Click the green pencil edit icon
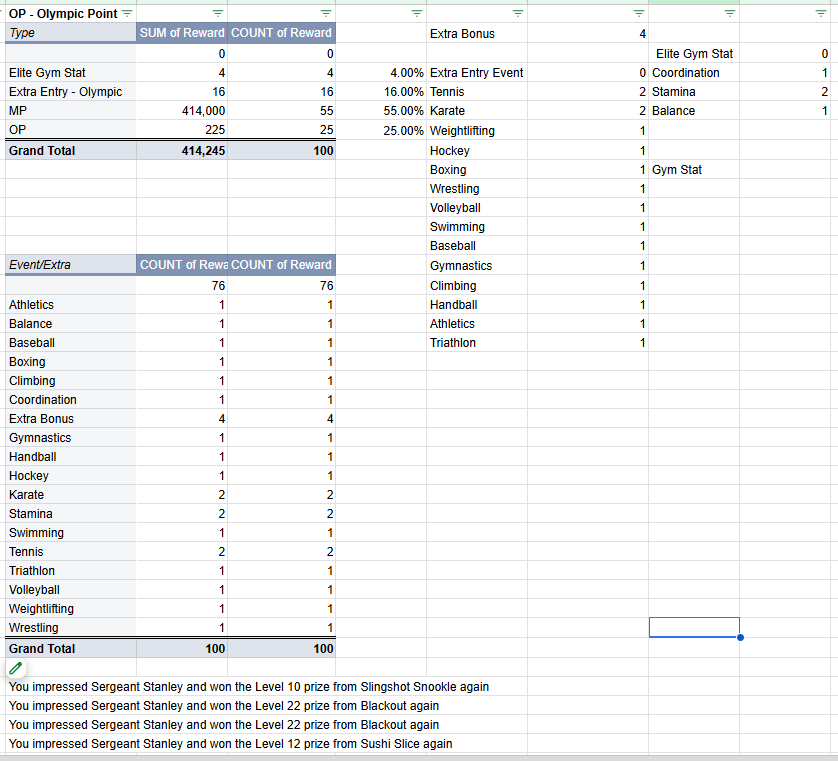The width and height of the screenshot is (838, 761). pos(16,668)
